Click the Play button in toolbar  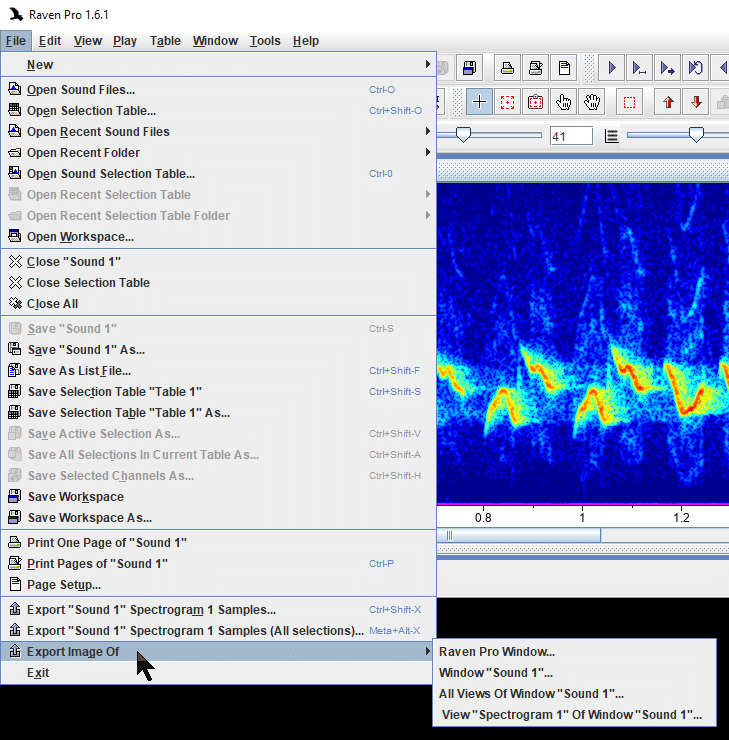612,68
